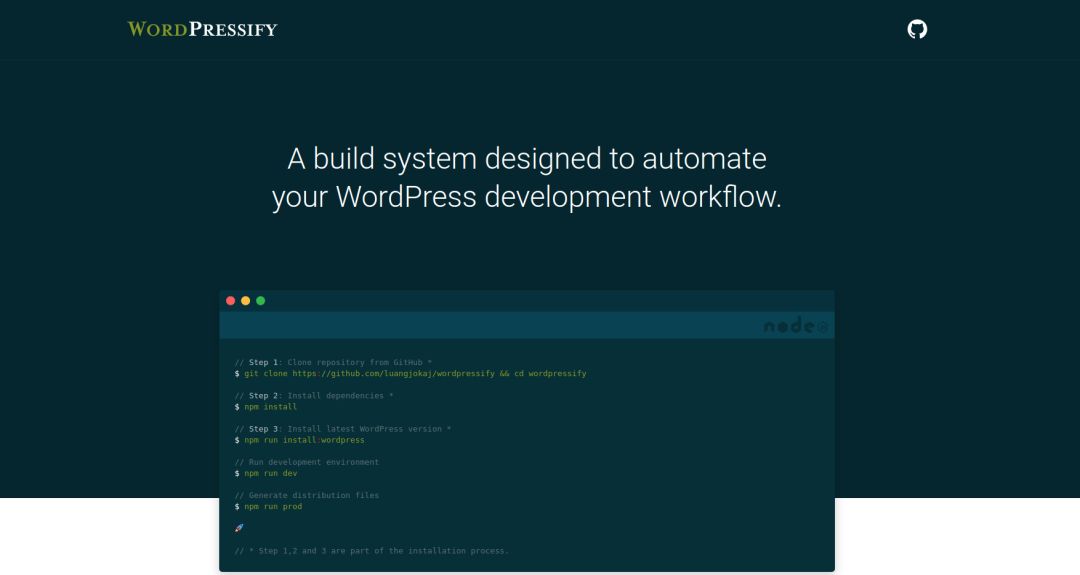The width and height of the screenshot is (1080, 575).
Task: Click the faded node logo in terminal
Action: point(796,325)
